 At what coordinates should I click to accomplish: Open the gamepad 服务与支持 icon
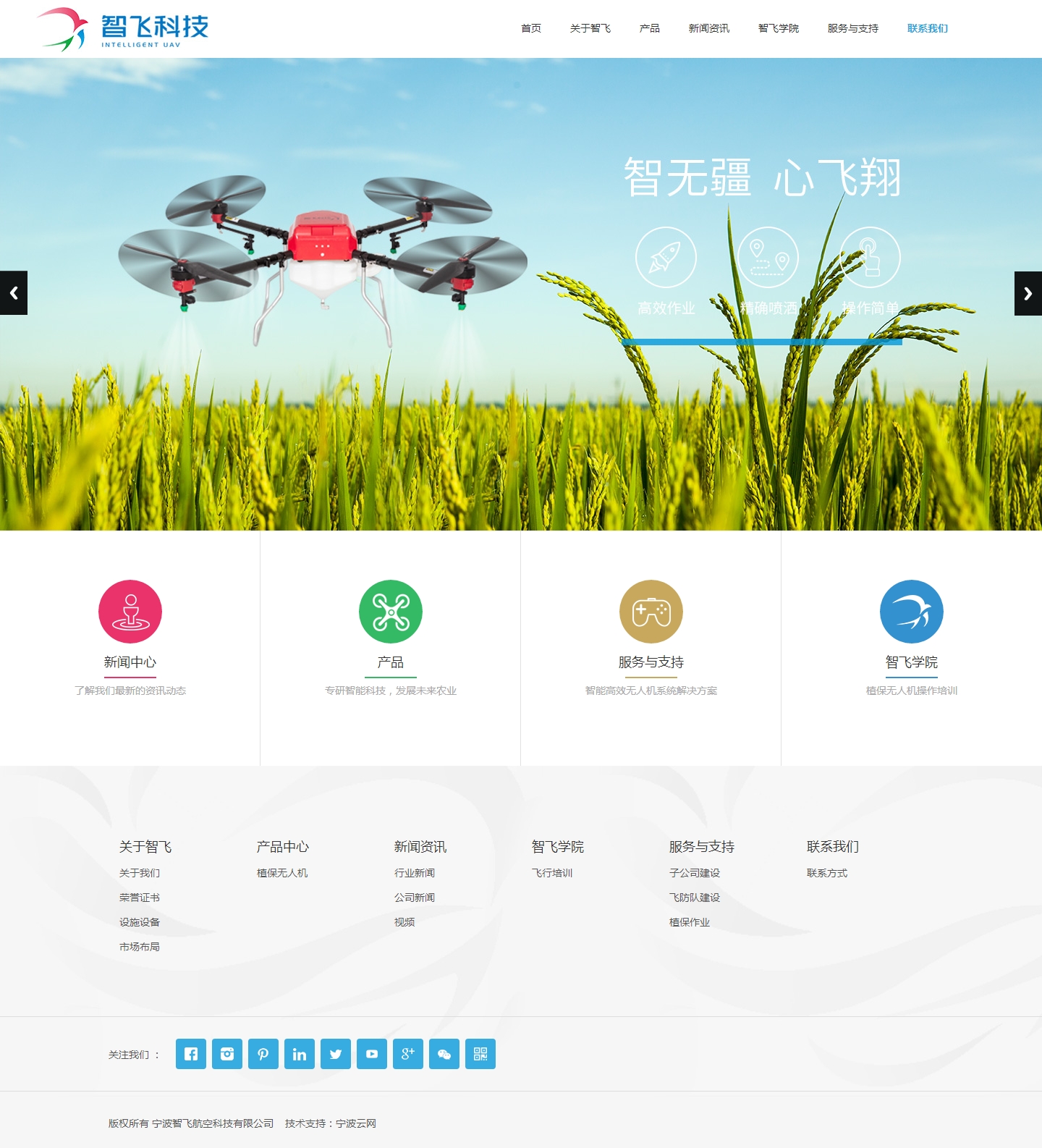pos(651,612)
